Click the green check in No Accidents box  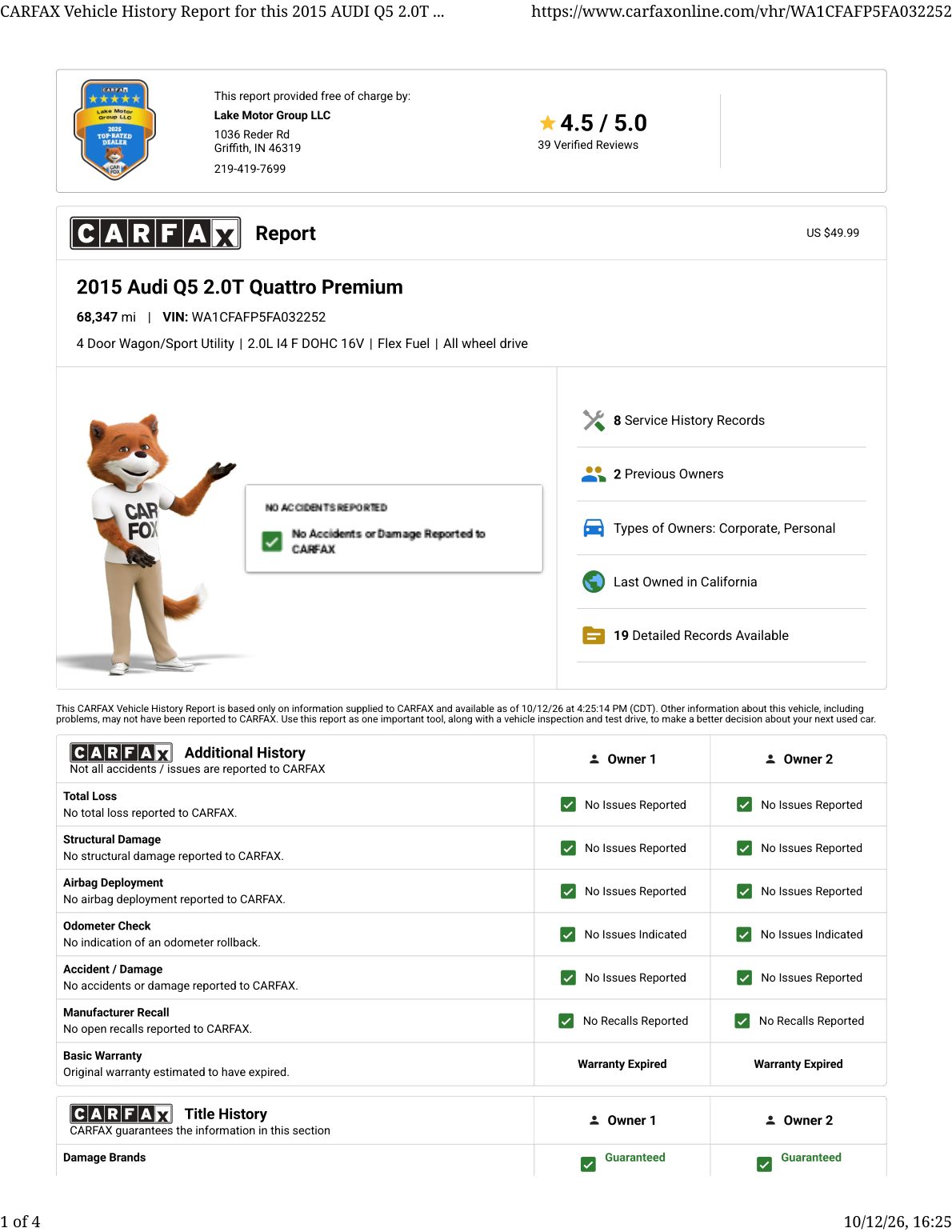[272, 542]
